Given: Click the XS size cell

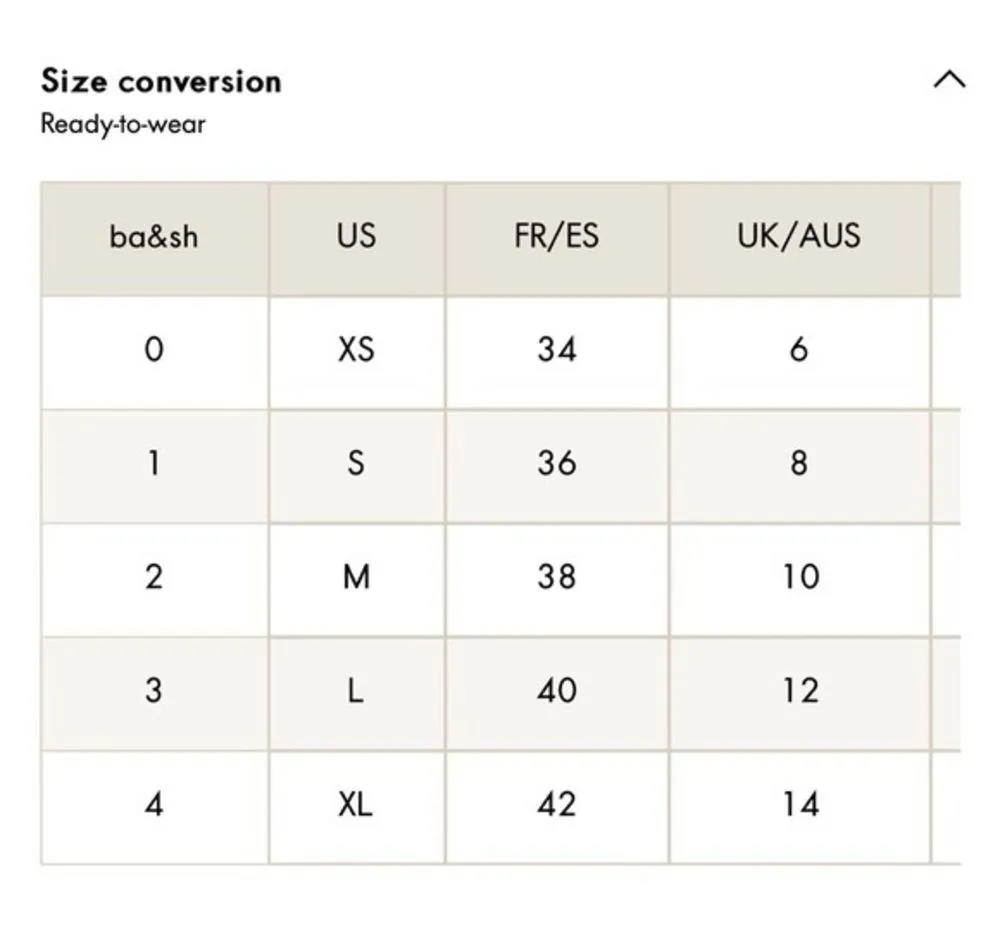Looking at the screenshot, I should pyautogui.click(x=356, y=350).
